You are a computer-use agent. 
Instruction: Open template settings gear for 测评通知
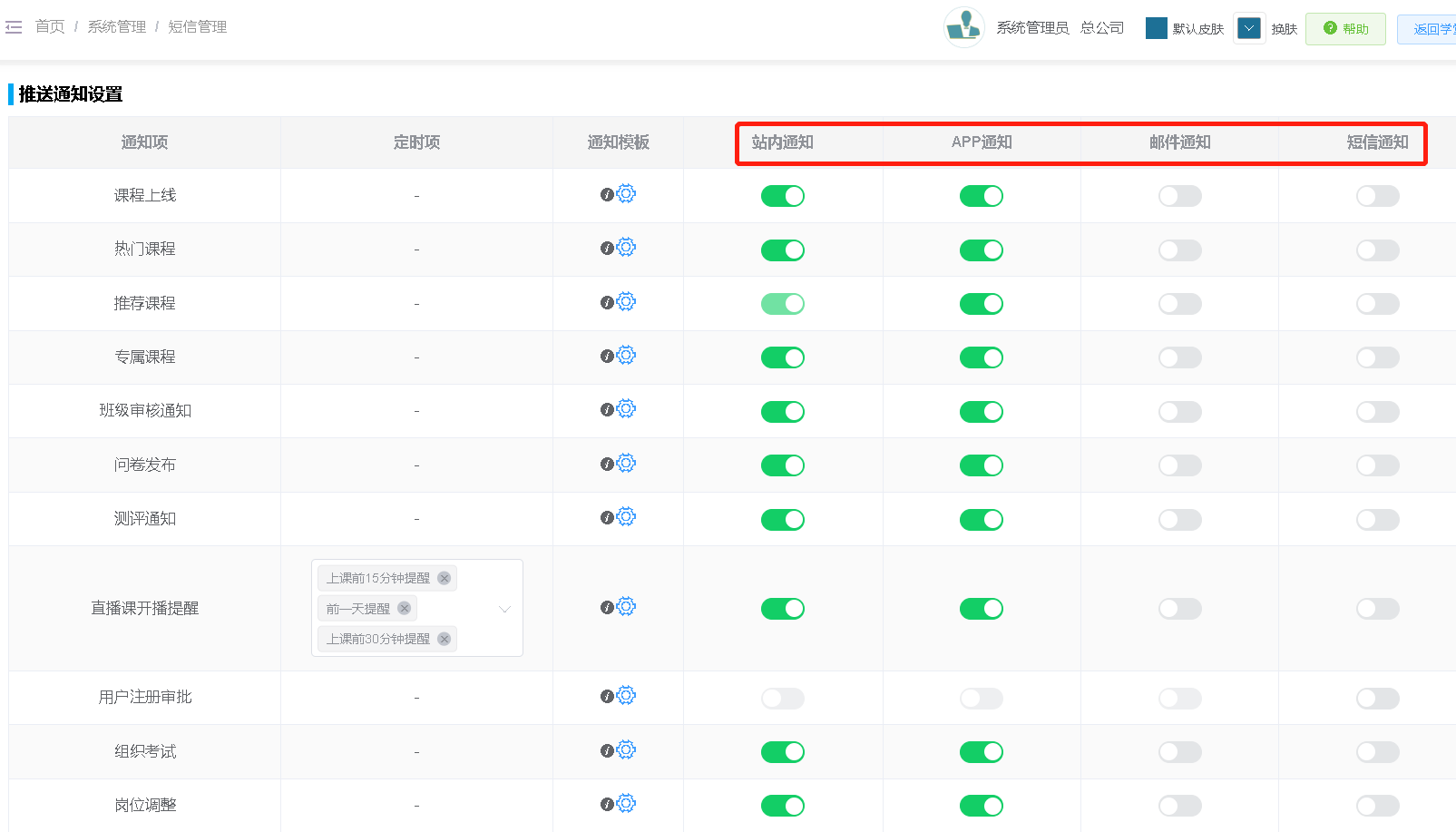pos(626,516)
